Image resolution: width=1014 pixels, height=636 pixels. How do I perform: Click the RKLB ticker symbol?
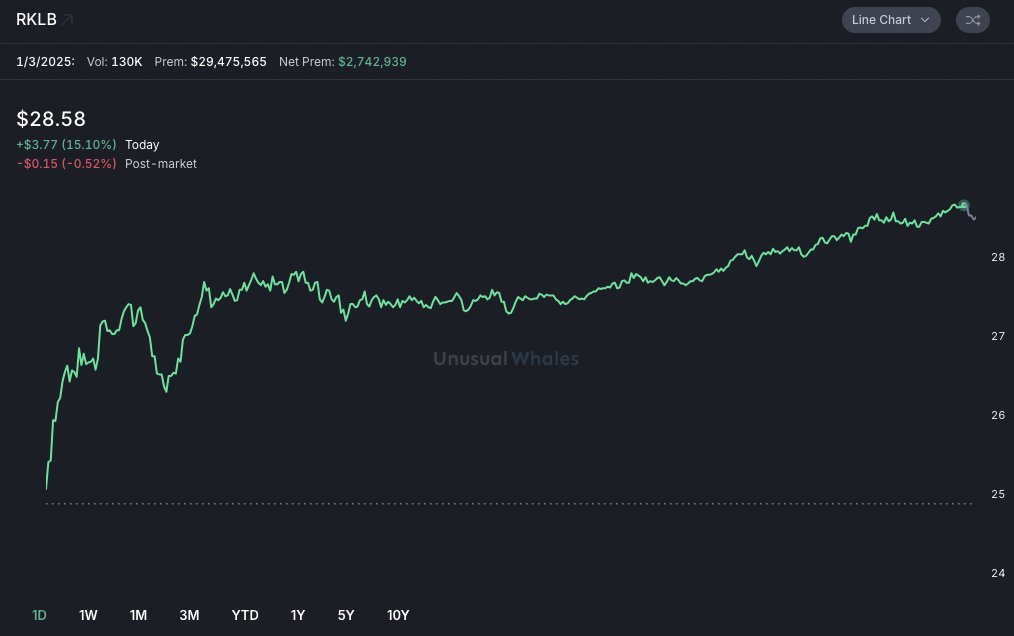(36, 20)
